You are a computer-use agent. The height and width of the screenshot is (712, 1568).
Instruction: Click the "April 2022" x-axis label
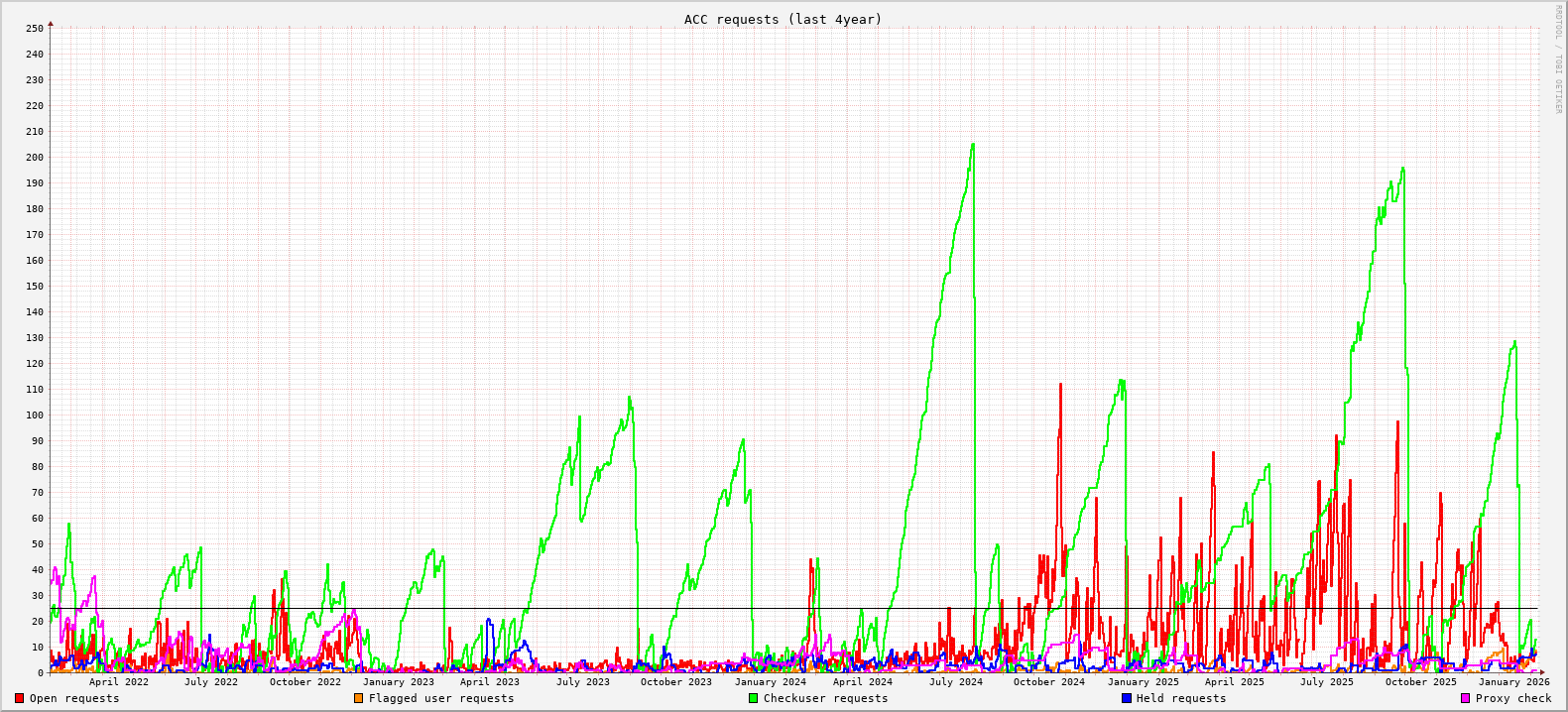[119, 681]
